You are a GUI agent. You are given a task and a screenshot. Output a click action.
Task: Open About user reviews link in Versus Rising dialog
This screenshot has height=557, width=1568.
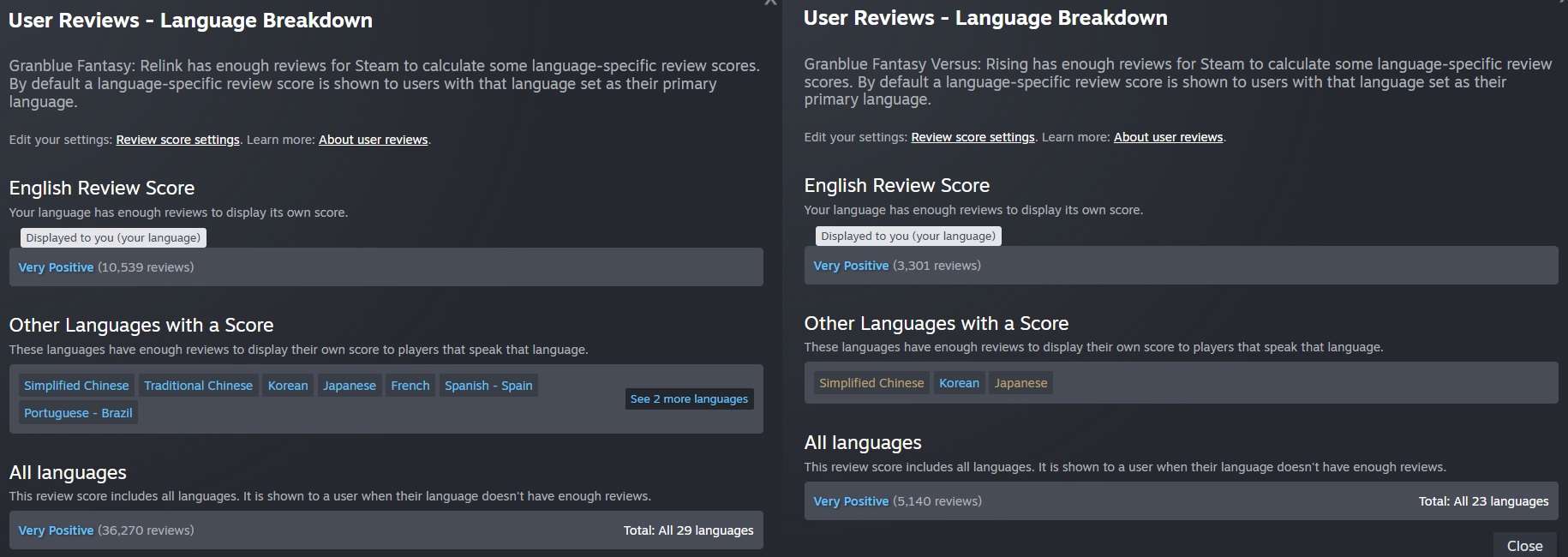point(1168,137)
